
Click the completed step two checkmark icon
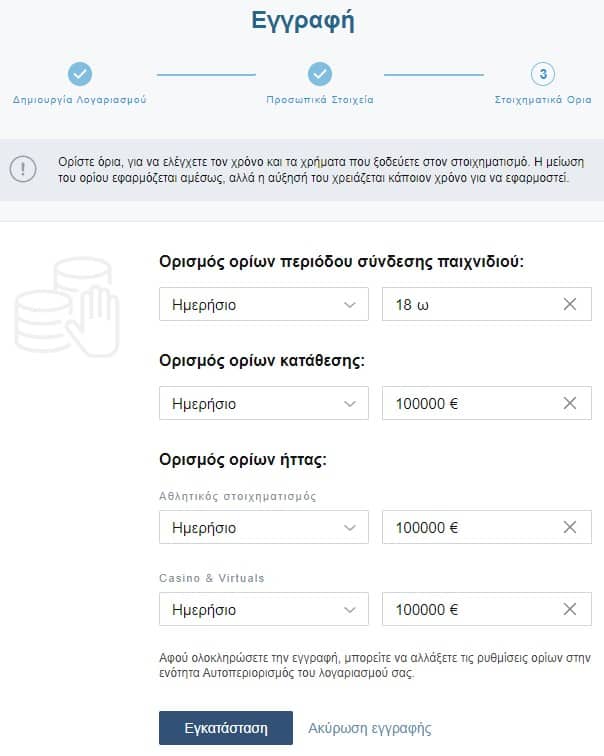[320, 74]
